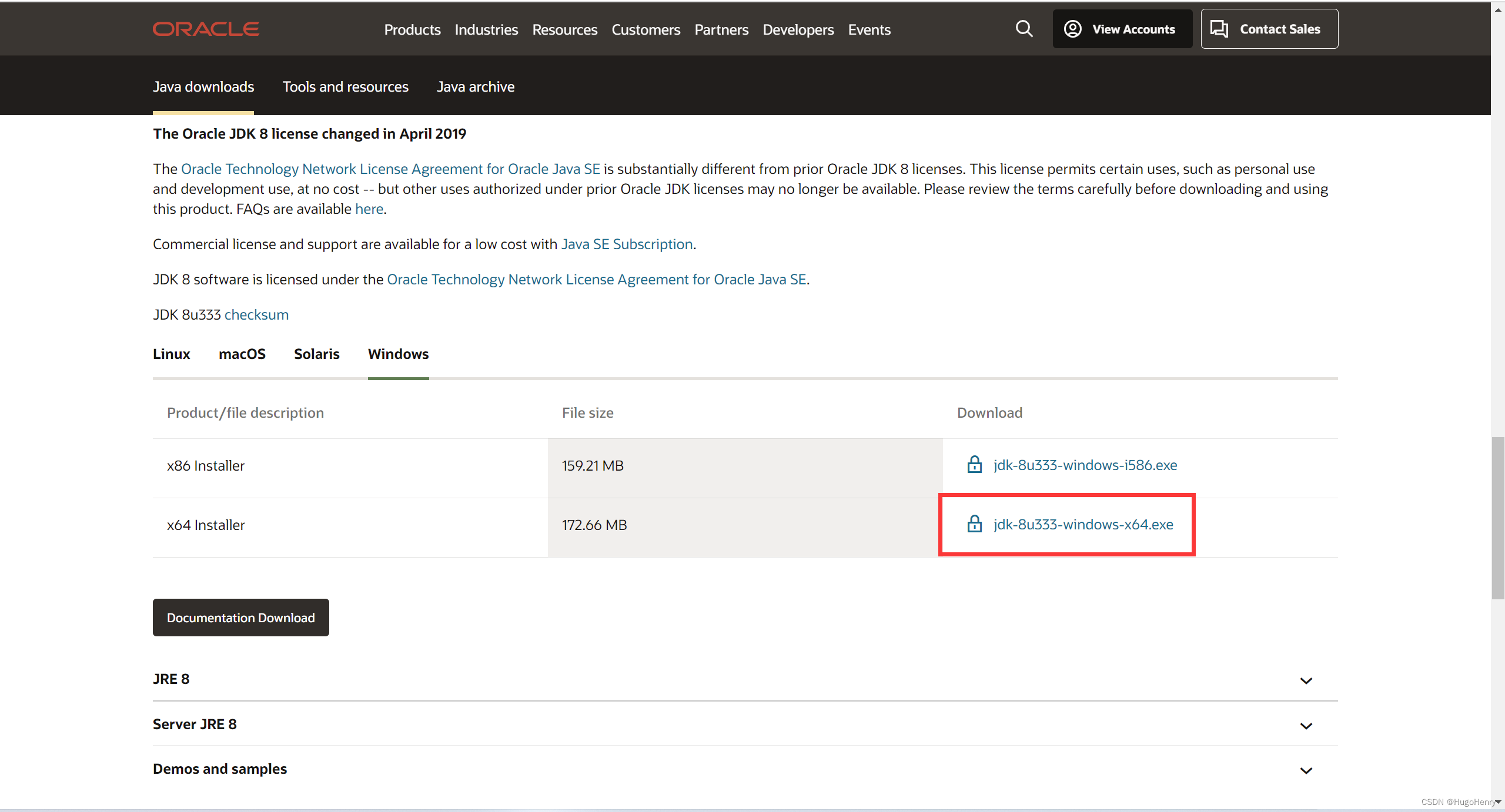The width and height of the screenshot is (1505, 812).
Task: Open the search magnifier icon
Action: tap(1024, 29)
